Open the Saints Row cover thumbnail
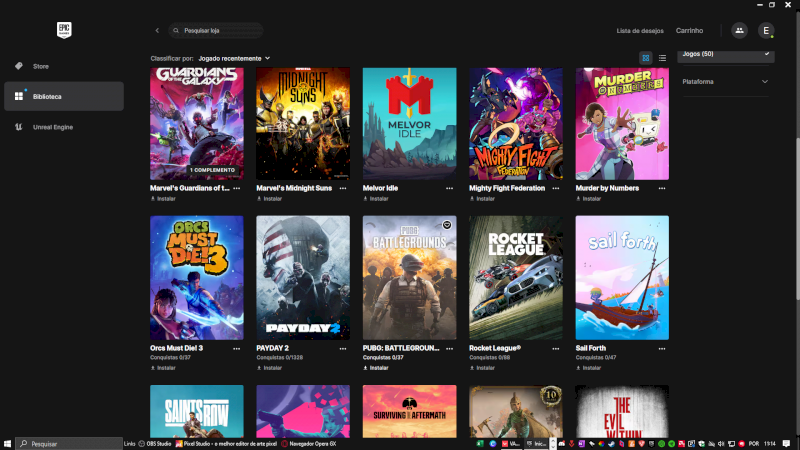Viewport: 800px width, 450px height. pyautogui.click(x=197, y=411)
